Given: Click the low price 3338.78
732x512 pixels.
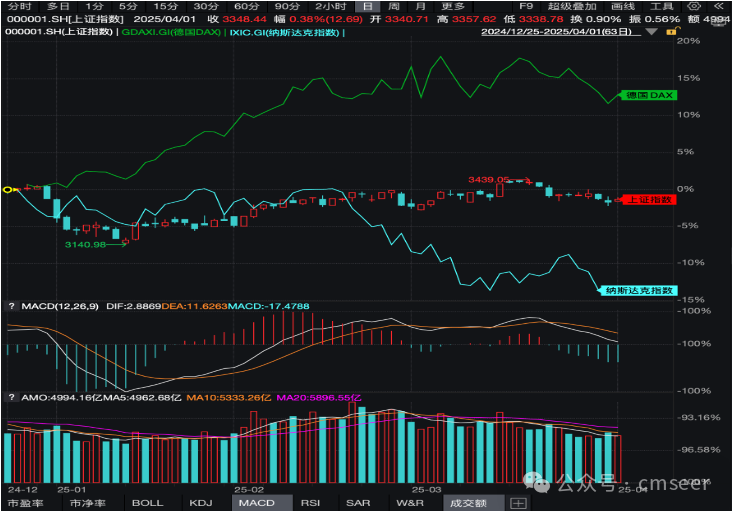Looking at the screenshot, I should click(541, 19).
